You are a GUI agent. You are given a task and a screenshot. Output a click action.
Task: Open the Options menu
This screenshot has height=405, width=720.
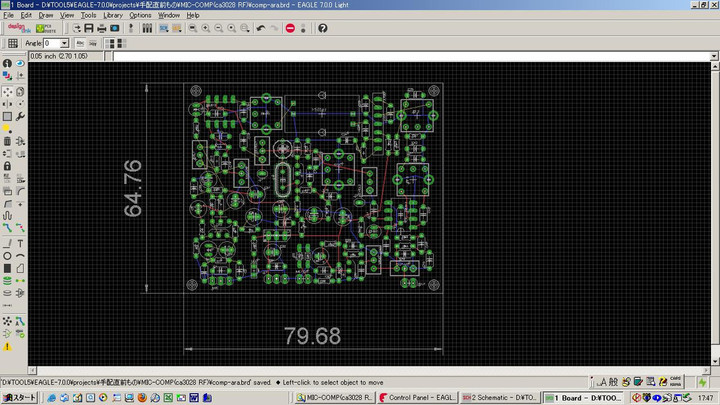pos(140,16)
